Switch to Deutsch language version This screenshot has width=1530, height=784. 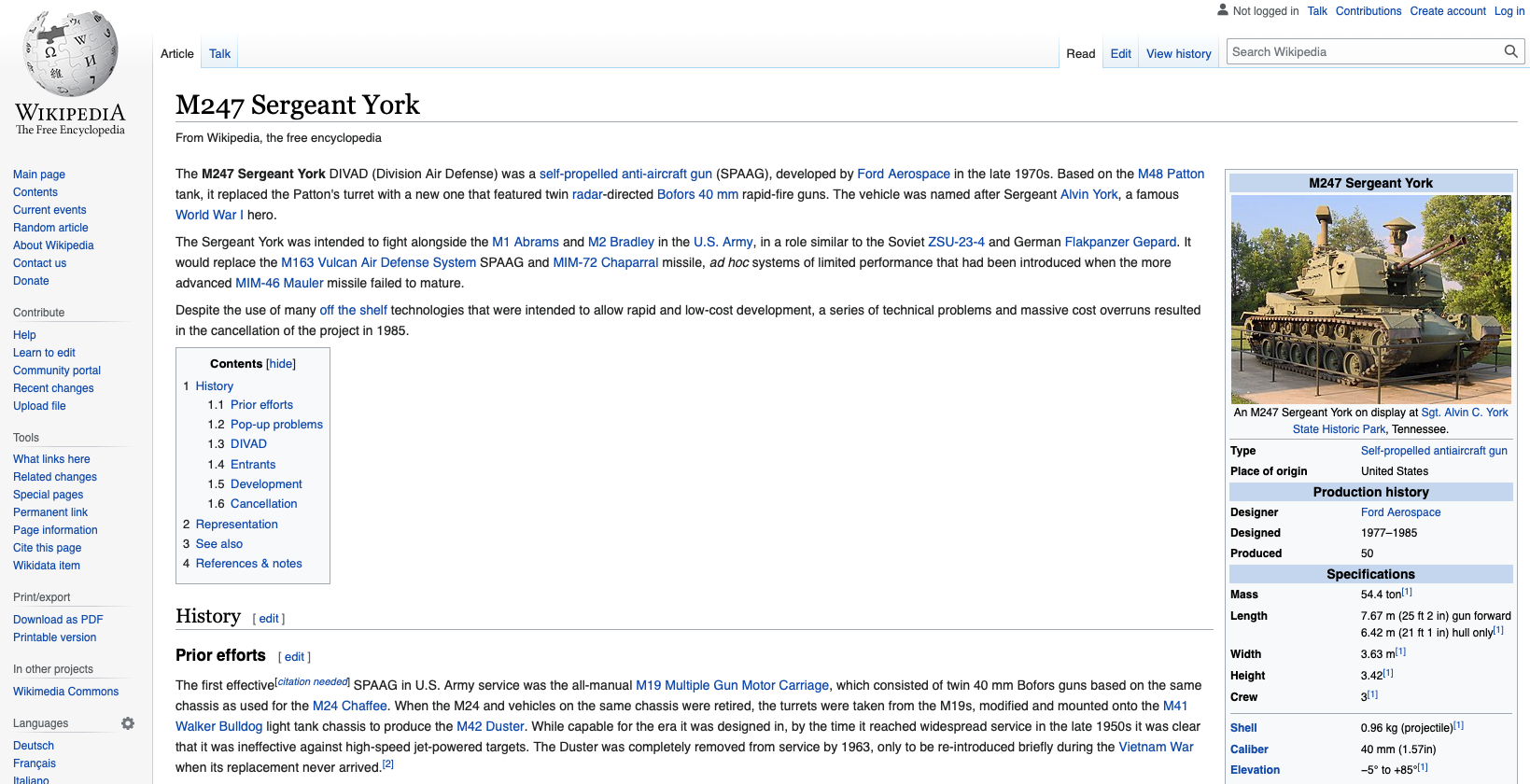34,746
